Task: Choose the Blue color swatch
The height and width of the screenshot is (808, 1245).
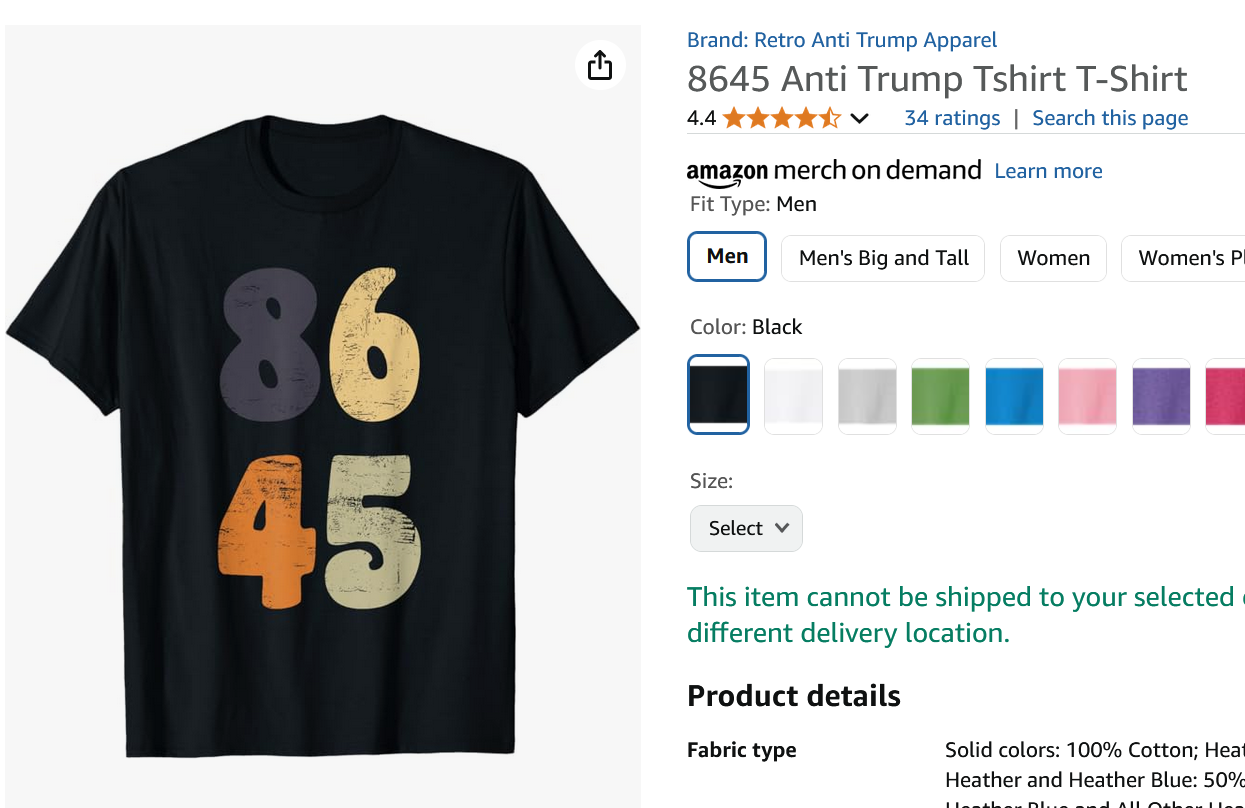Action: (x=1014, y=395)
